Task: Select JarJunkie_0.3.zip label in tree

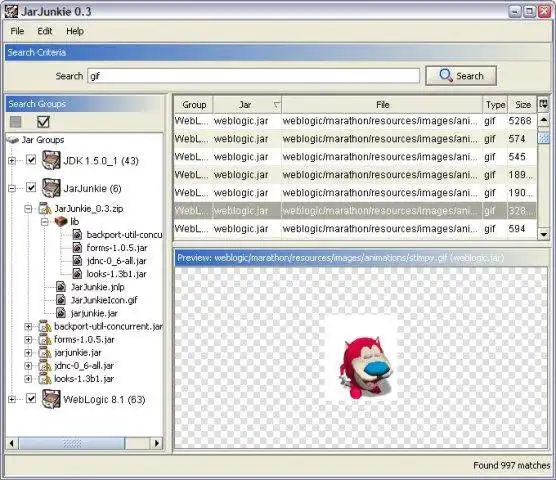Action: click(89, 208)
